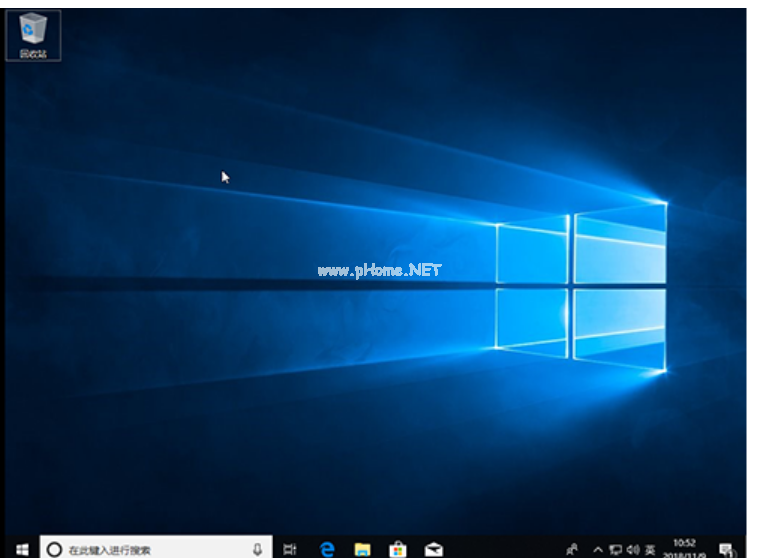Open the Action Center notifications icon
The image size is (769, 558).
[726, 549]
